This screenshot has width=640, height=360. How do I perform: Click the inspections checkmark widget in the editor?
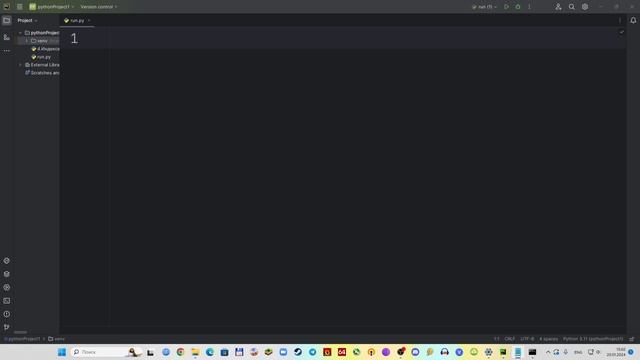622,32
